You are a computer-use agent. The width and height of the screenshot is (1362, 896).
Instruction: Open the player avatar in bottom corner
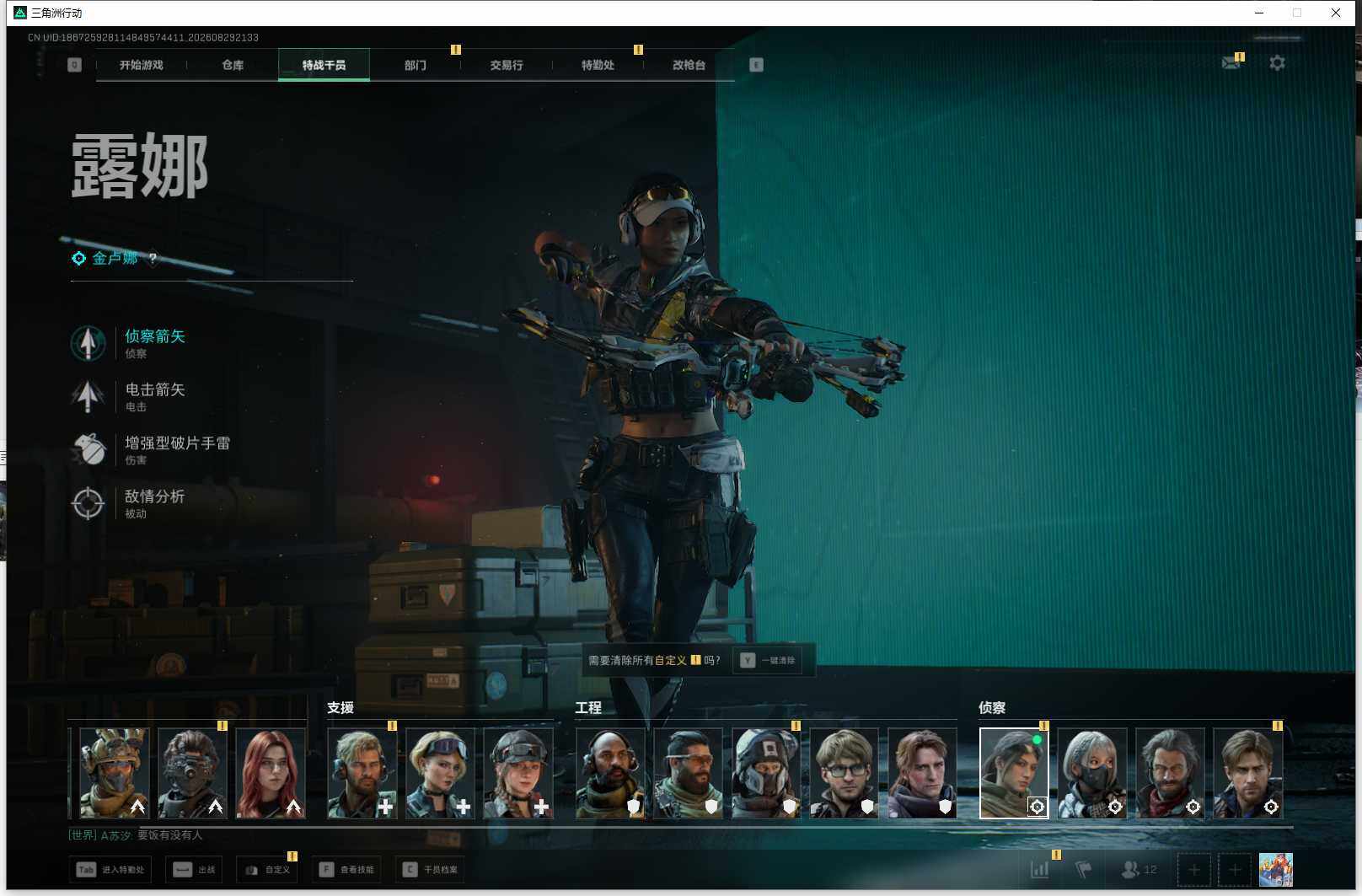1276,869
